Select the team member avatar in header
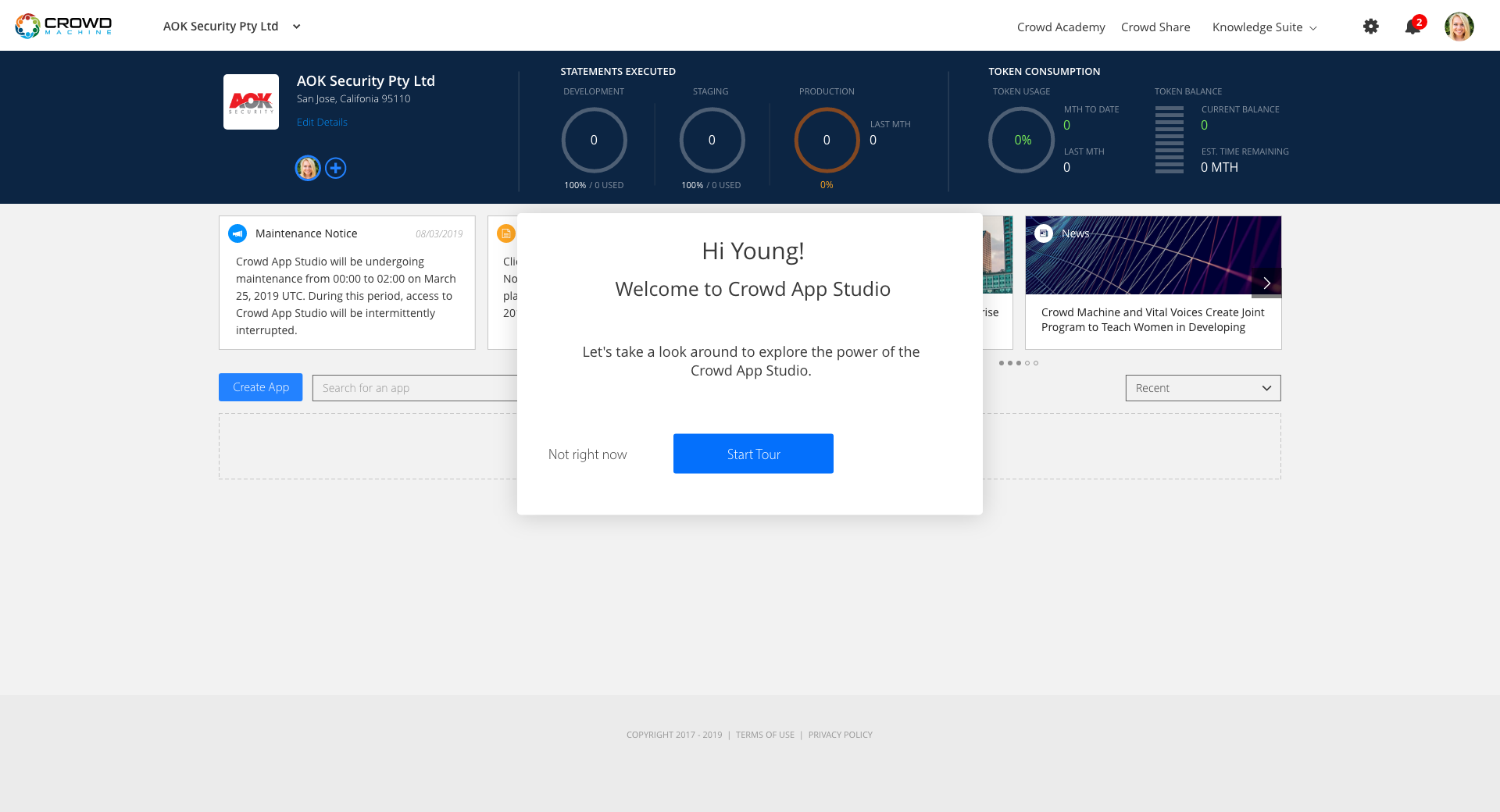 pos(308,168)
